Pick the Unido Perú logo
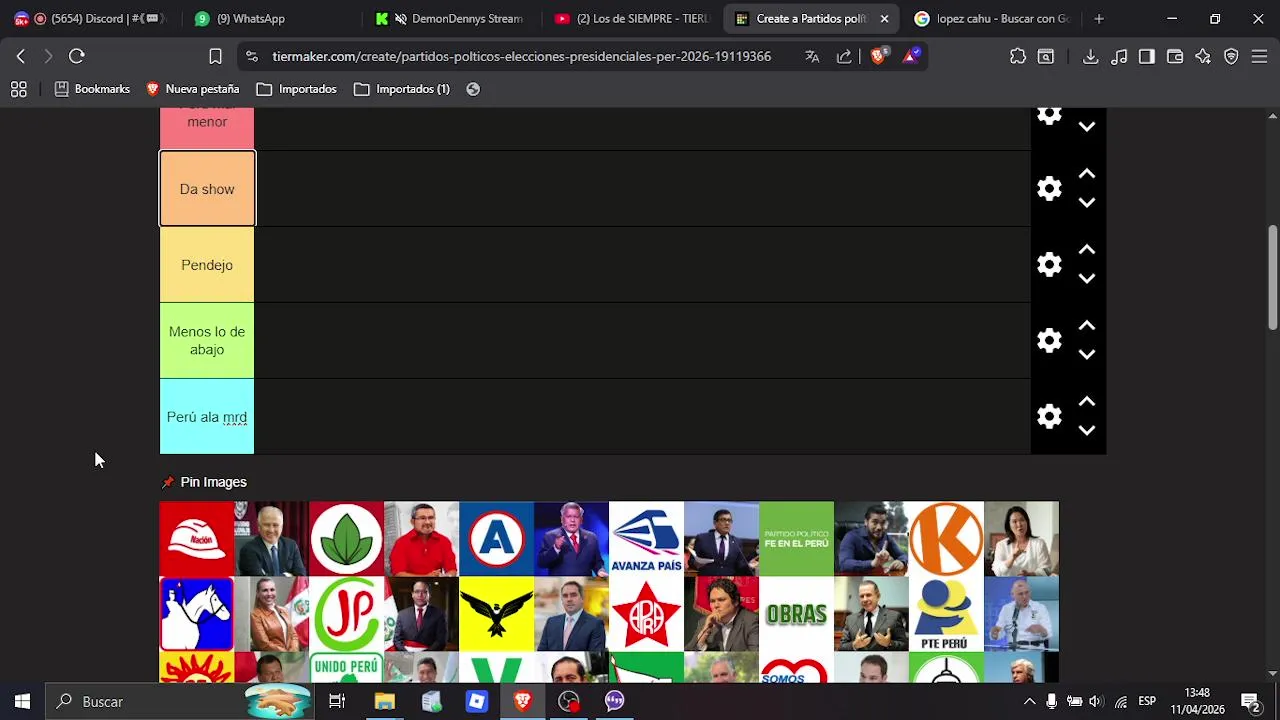 (x=347, y=667)
